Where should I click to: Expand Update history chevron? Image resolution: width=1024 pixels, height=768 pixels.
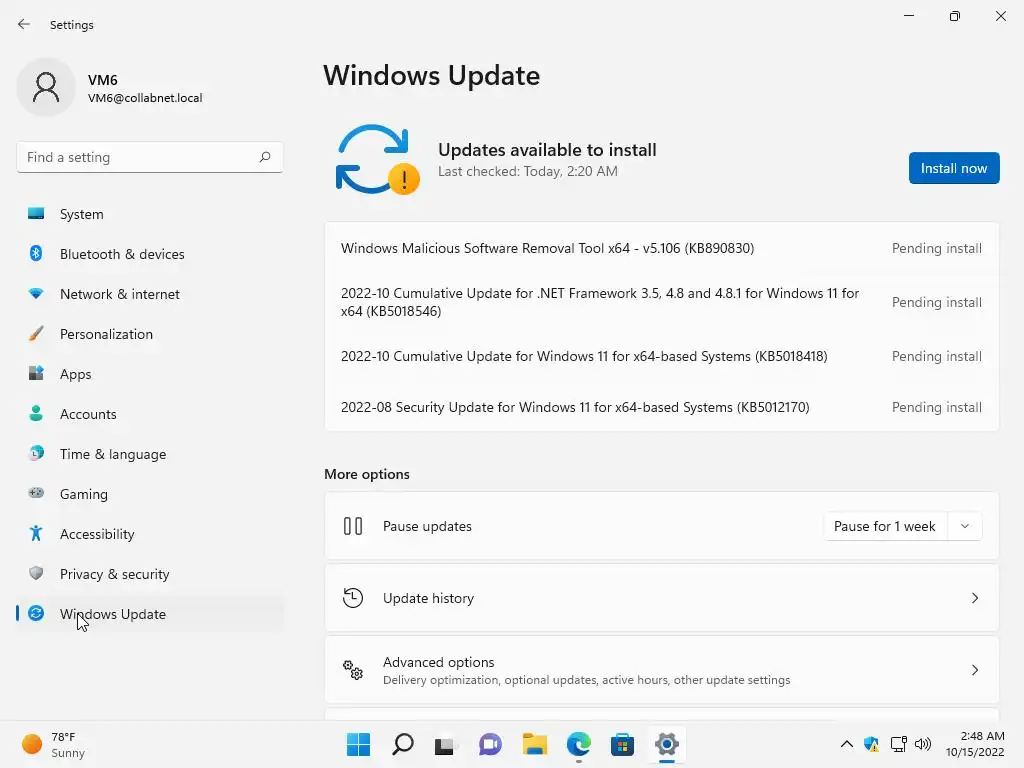tap(974, 598)
